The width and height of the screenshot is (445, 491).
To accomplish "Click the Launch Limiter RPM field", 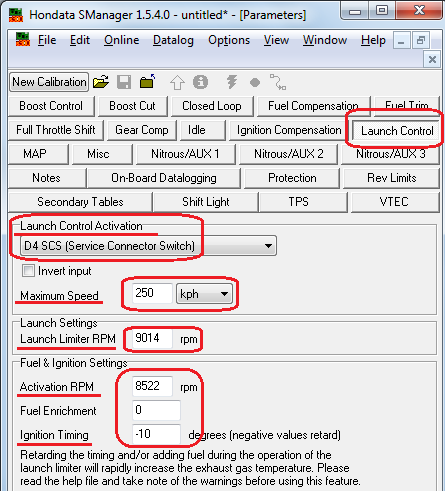I will (x=152, y=338).
